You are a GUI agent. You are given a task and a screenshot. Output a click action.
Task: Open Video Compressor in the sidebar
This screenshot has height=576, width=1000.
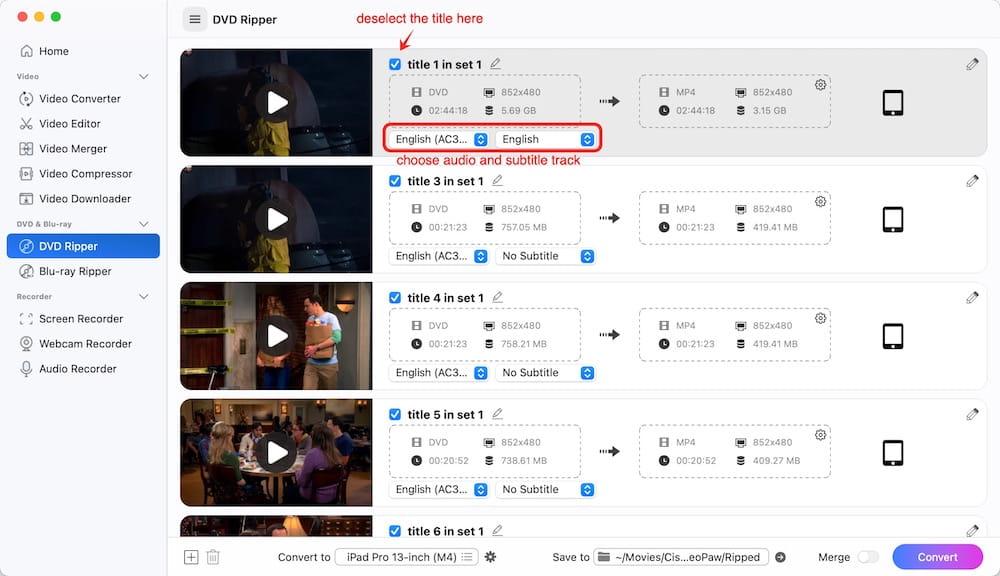click(83, 174)
